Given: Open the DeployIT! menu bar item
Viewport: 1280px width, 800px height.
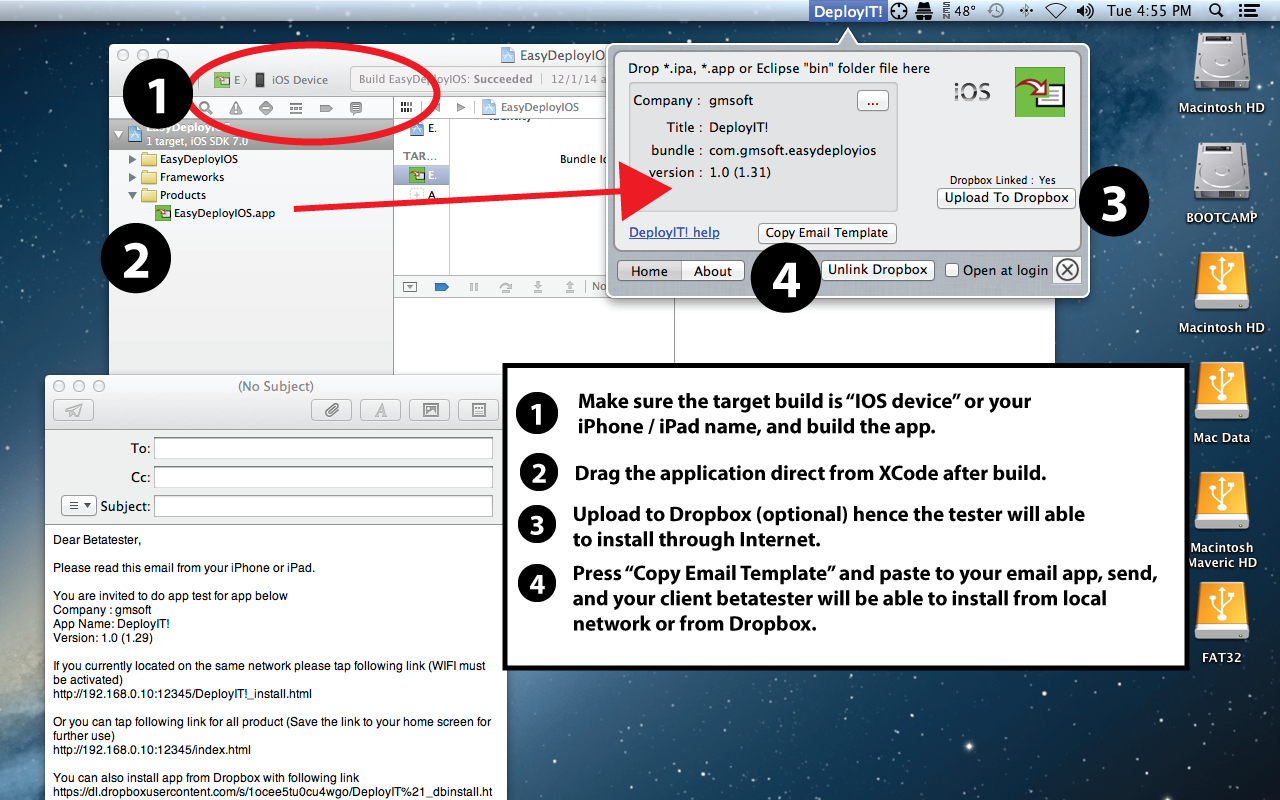Looking at the screenshot, I should click(848, 11).
